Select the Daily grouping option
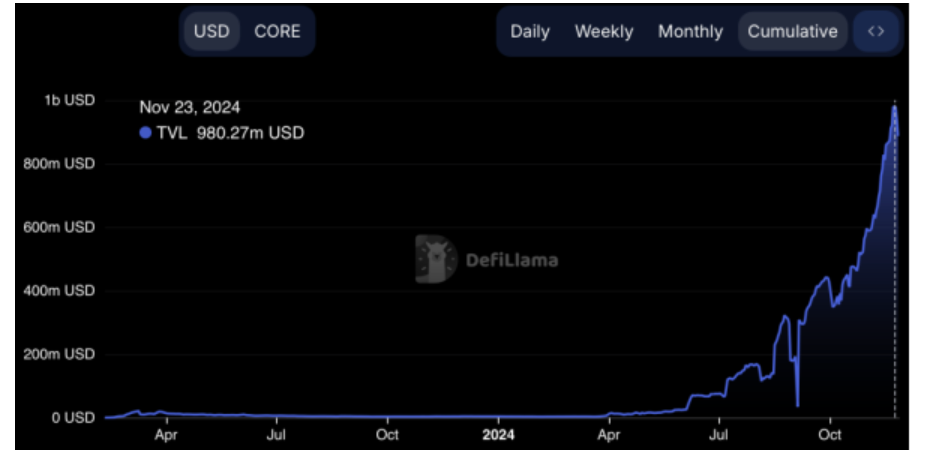 coord(530,31)
